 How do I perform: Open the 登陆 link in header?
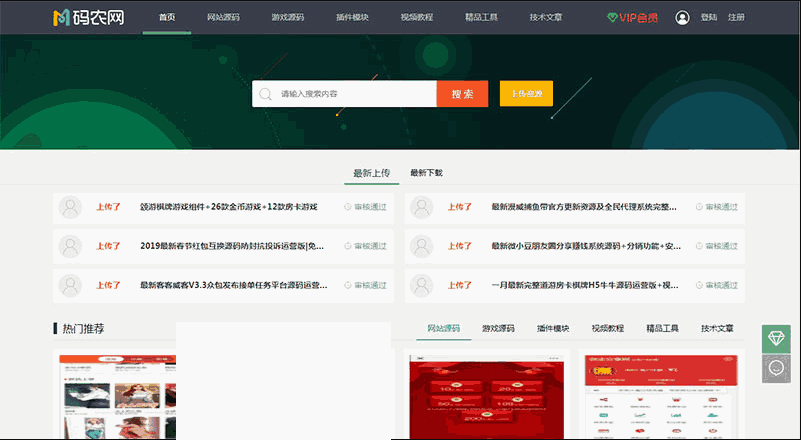click(709, 18)
